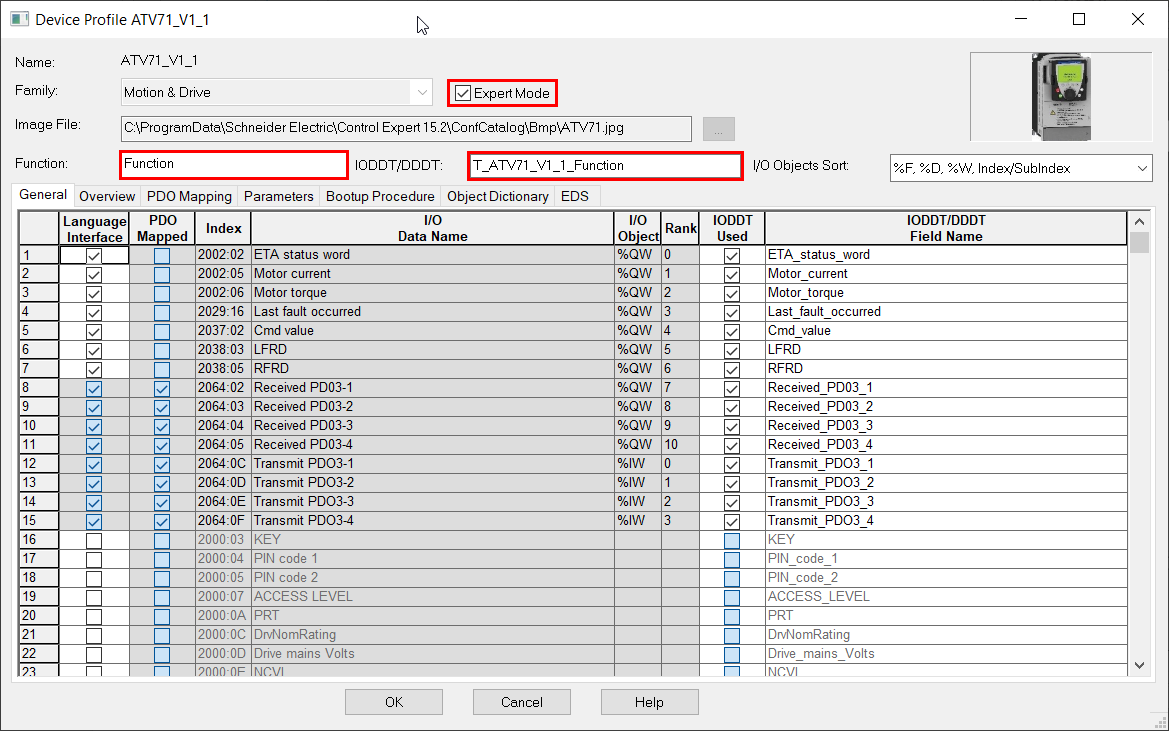
Task: Toggle Language Interface for Motor current row
Action: [x=94, y=274]
